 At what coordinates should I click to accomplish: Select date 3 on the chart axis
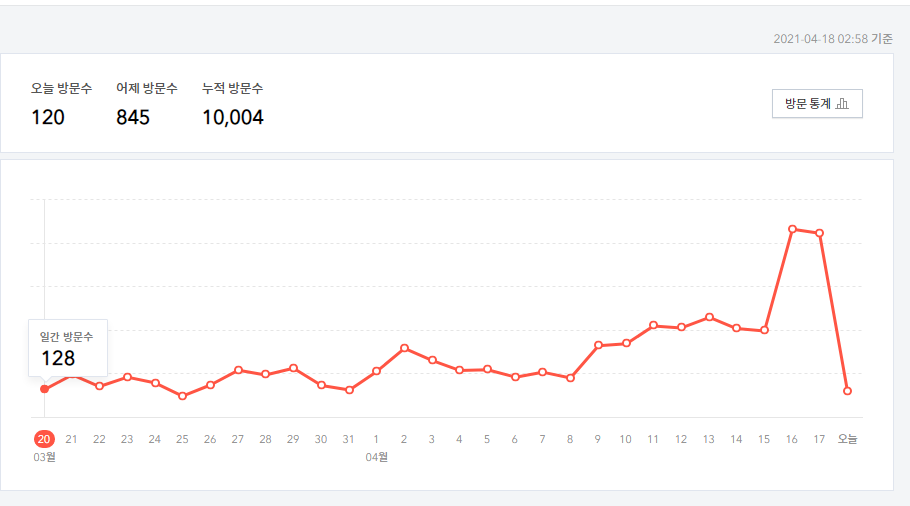(431, 439)
